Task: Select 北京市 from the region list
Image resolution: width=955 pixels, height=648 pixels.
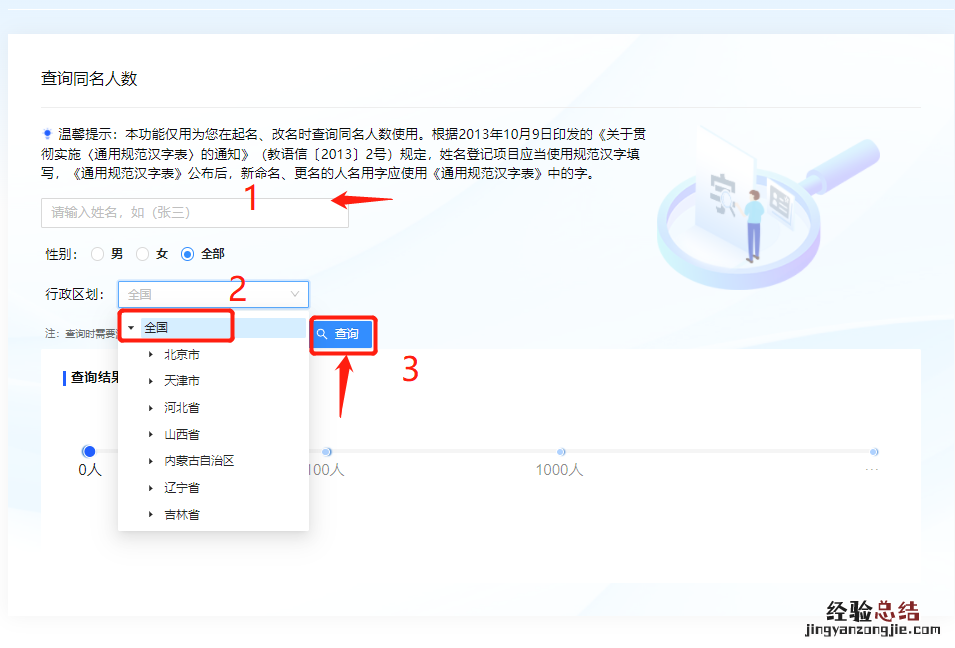Action: click(x=181, y=354)
